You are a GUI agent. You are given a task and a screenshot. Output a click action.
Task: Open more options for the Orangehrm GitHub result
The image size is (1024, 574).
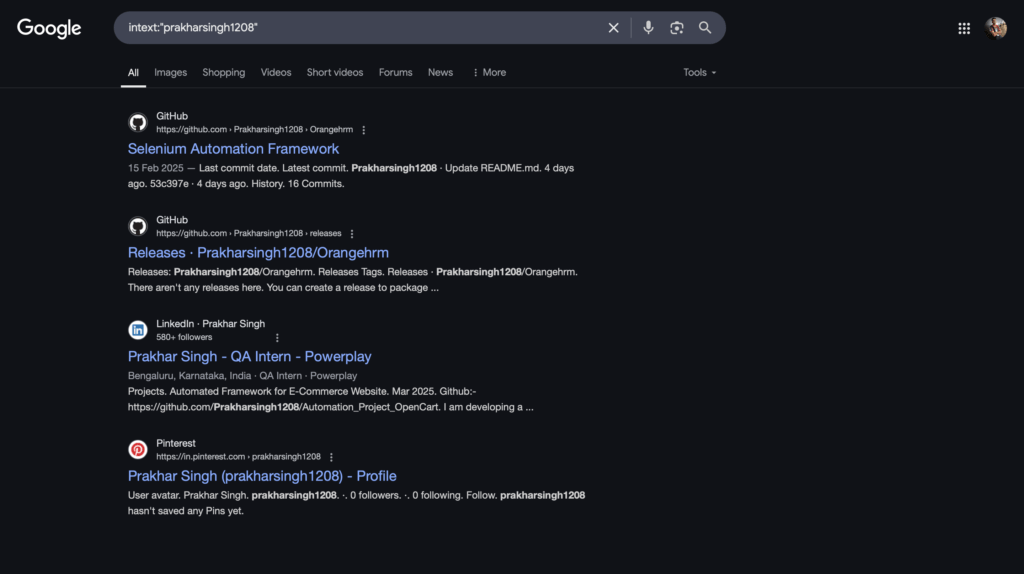point(364,130)
